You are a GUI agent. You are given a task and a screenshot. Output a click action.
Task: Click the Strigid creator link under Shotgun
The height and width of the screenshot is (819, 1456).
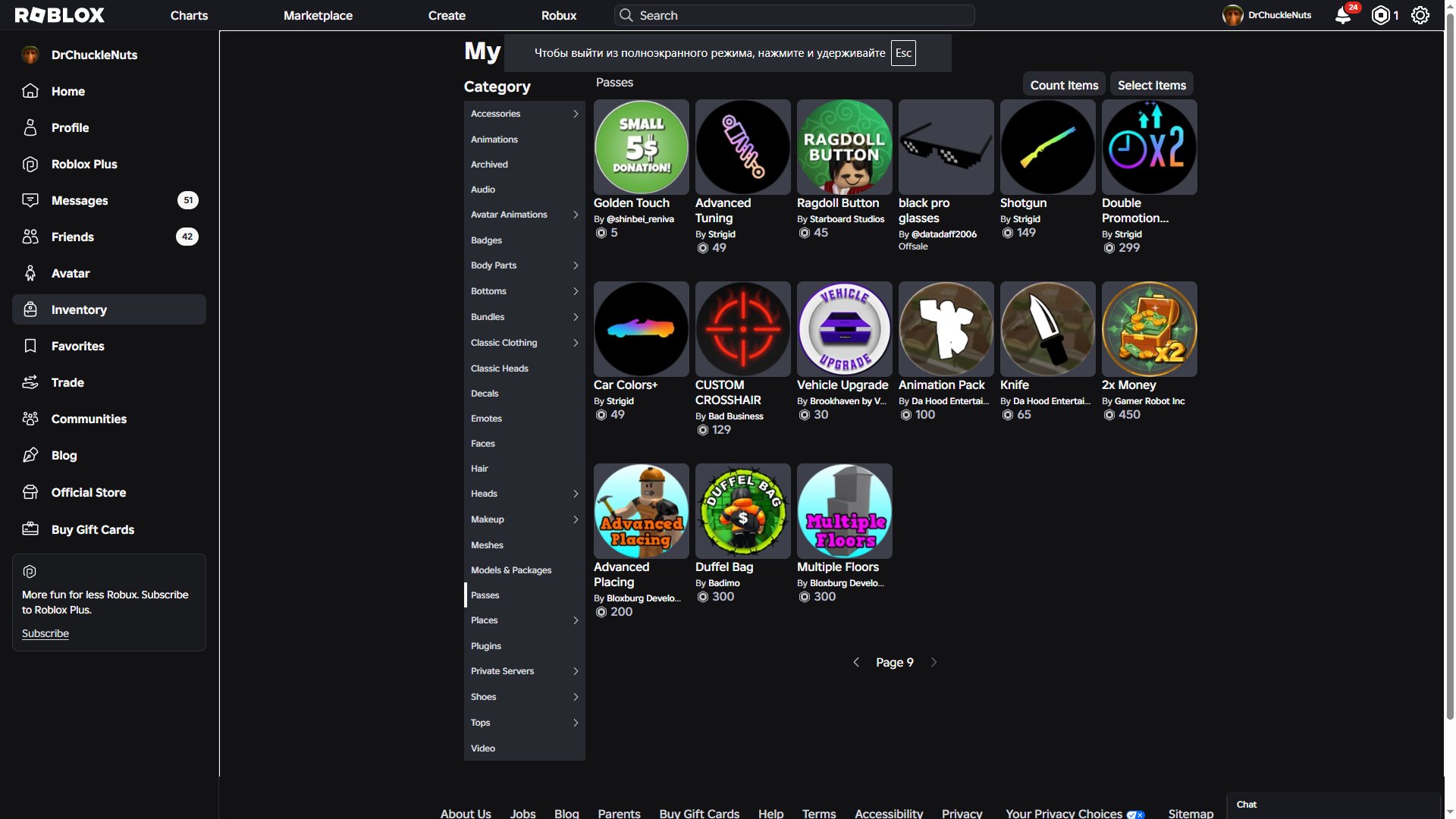click(1027, 219)
